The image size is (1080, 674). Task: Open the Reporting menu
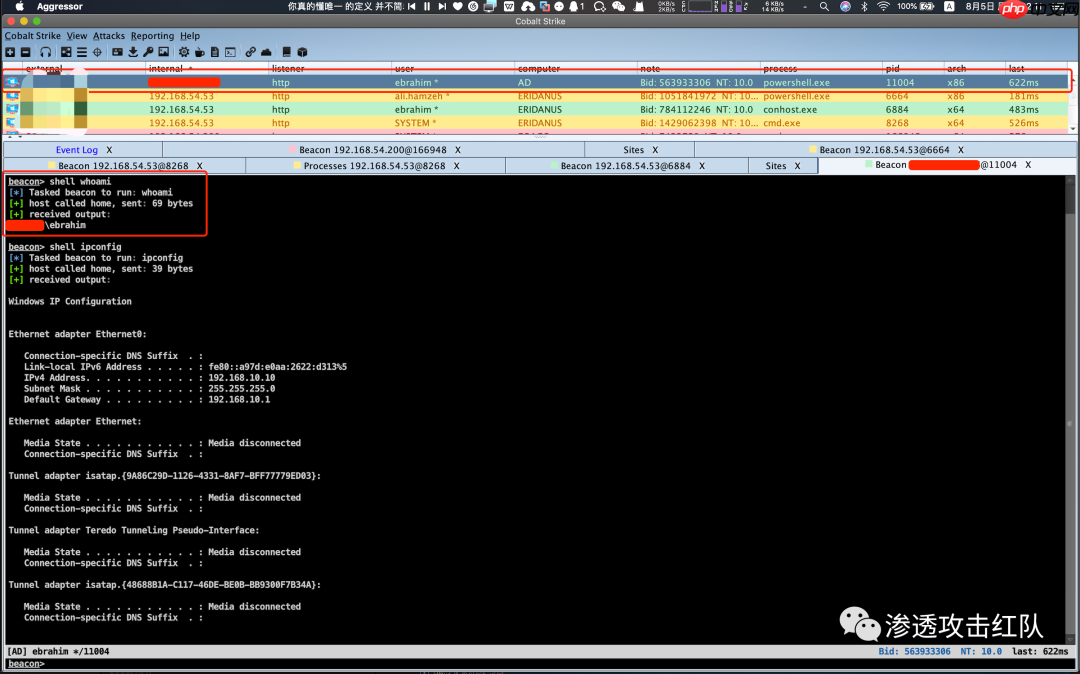pos(152,36)
